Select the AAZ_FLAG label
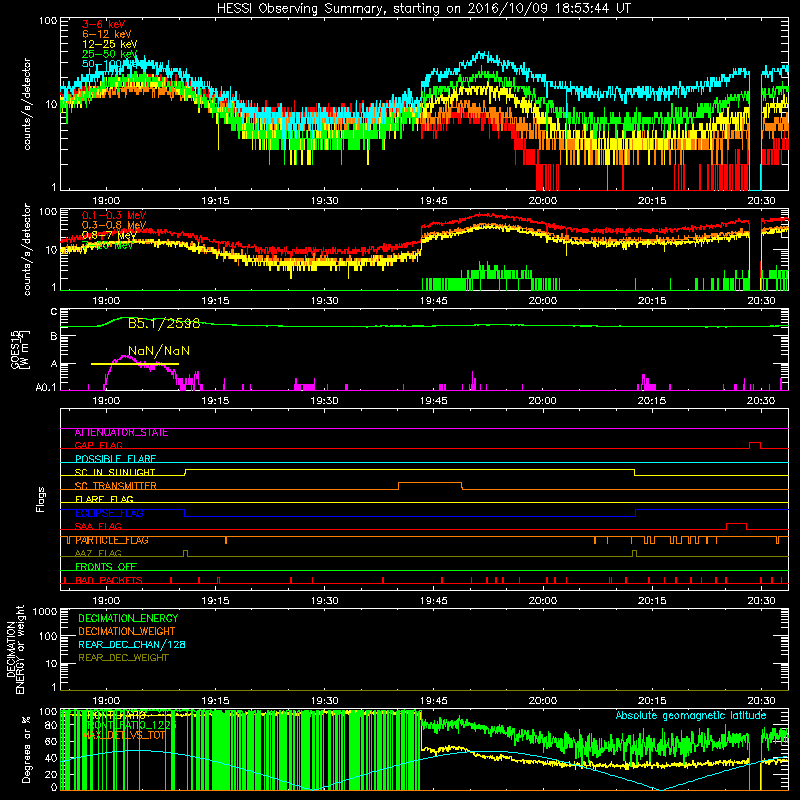 [x=98, y=553]
